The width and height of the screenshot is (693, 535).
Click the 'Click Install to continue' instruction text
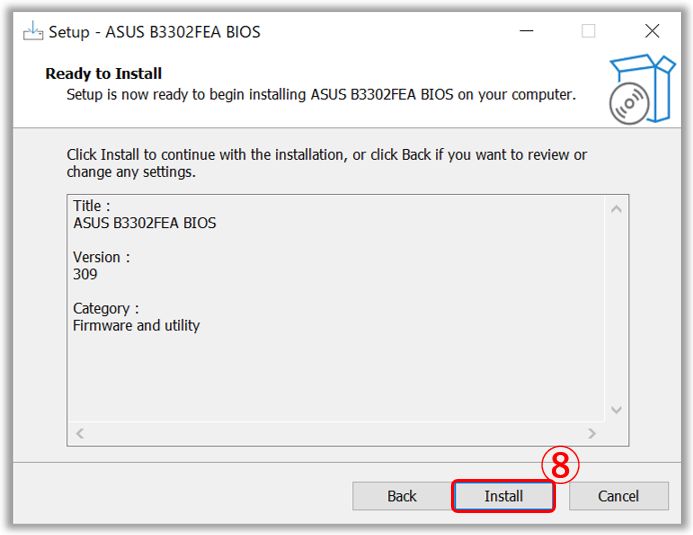click(327, 163)
